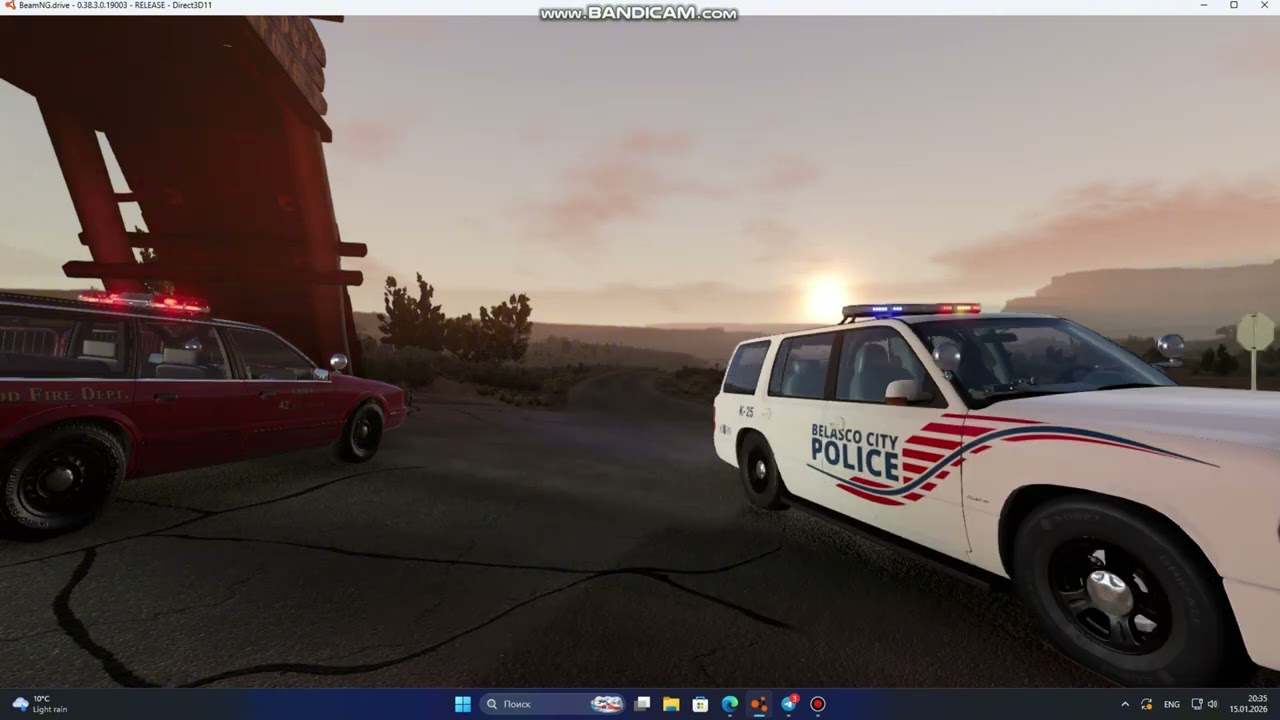Select the BeamNG.drive taskbar icon
This screenshot has width=1280, height=720.
point(759,704)
